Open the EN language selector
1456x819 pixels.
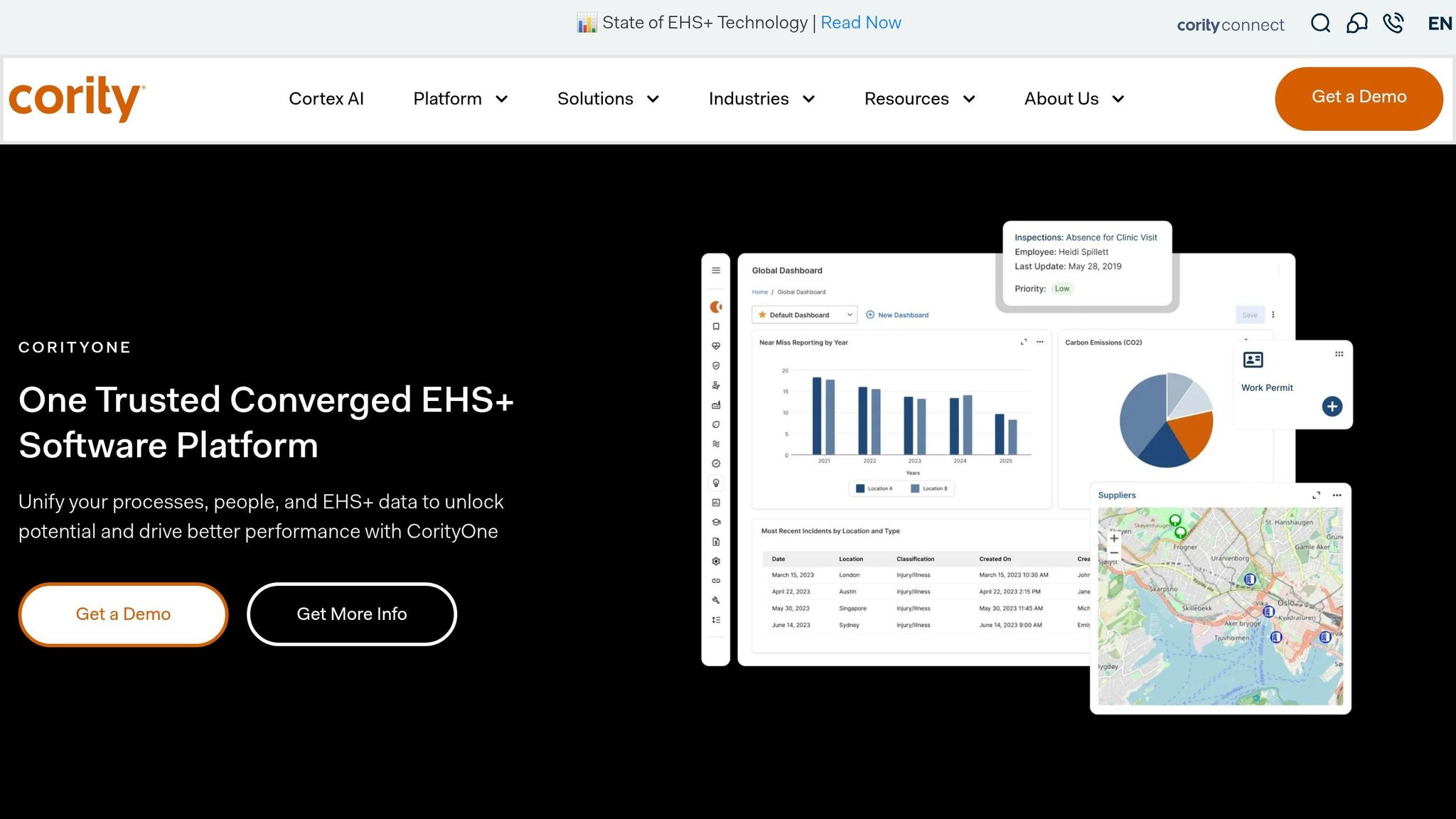tap(1440, 23)
